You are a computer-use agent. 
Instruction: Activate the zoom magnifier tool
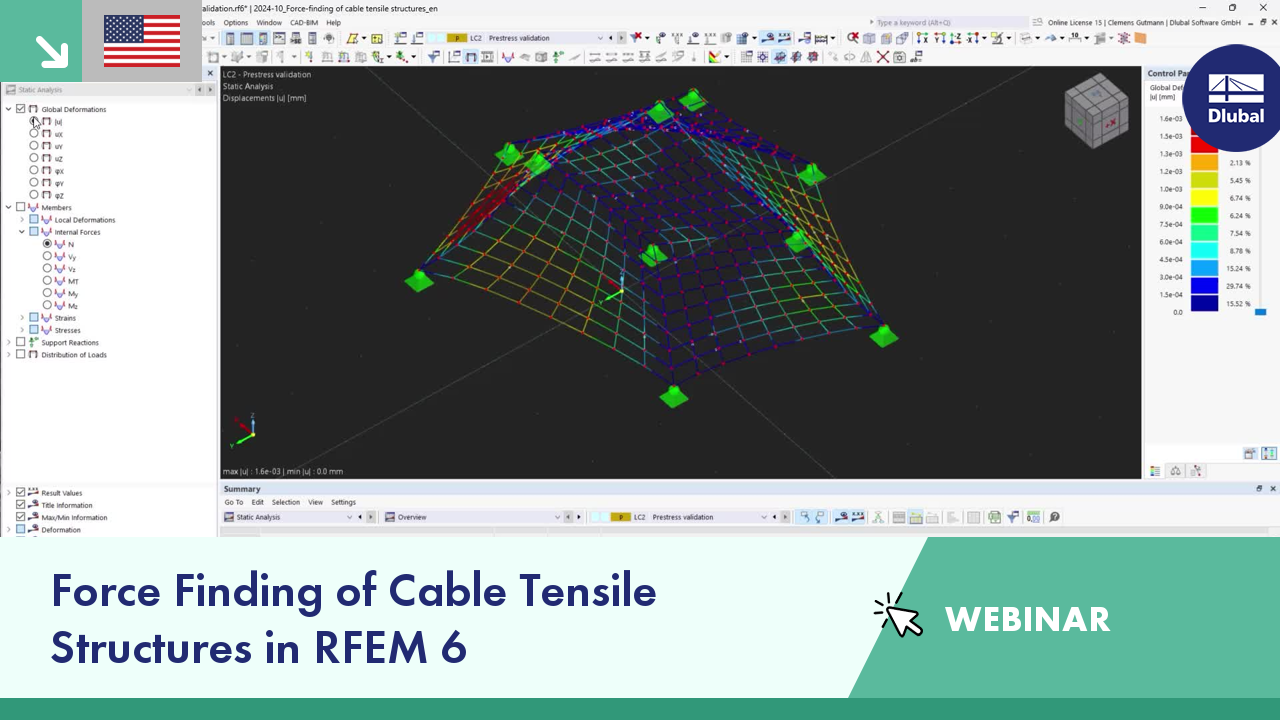coord(851,38)
